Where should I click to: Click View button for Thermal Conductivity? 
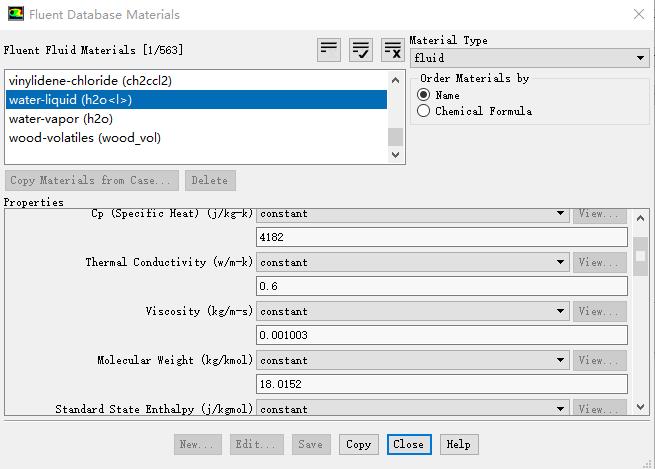coord(600,262)
